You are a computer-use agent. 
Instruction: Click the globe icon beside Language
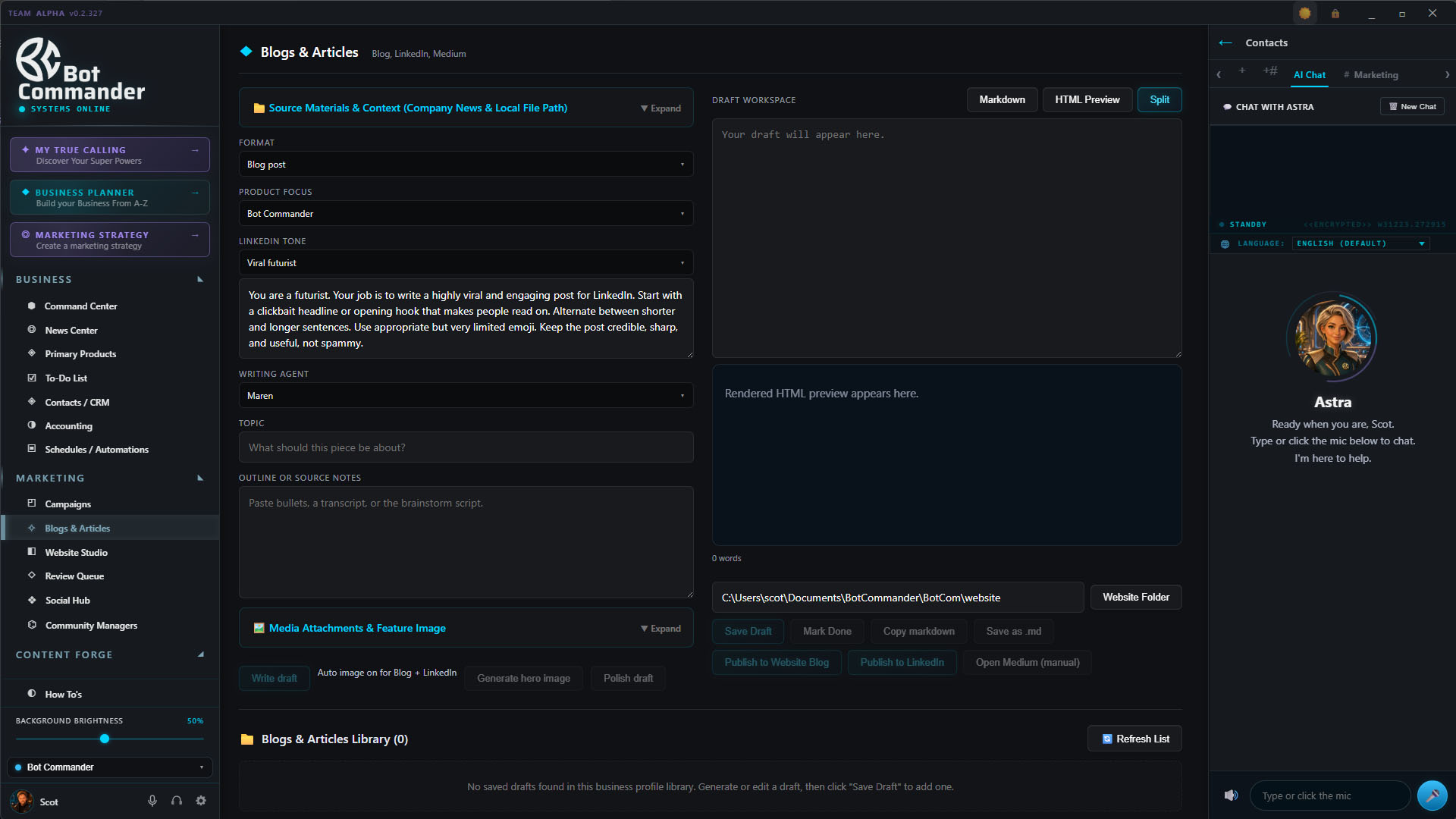1225,243
